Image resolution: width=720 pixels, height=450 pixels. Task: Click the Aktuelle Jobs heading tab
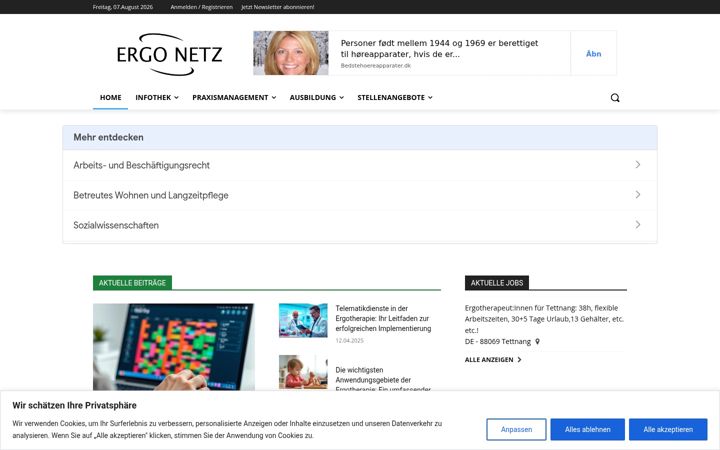pos(496,283)
